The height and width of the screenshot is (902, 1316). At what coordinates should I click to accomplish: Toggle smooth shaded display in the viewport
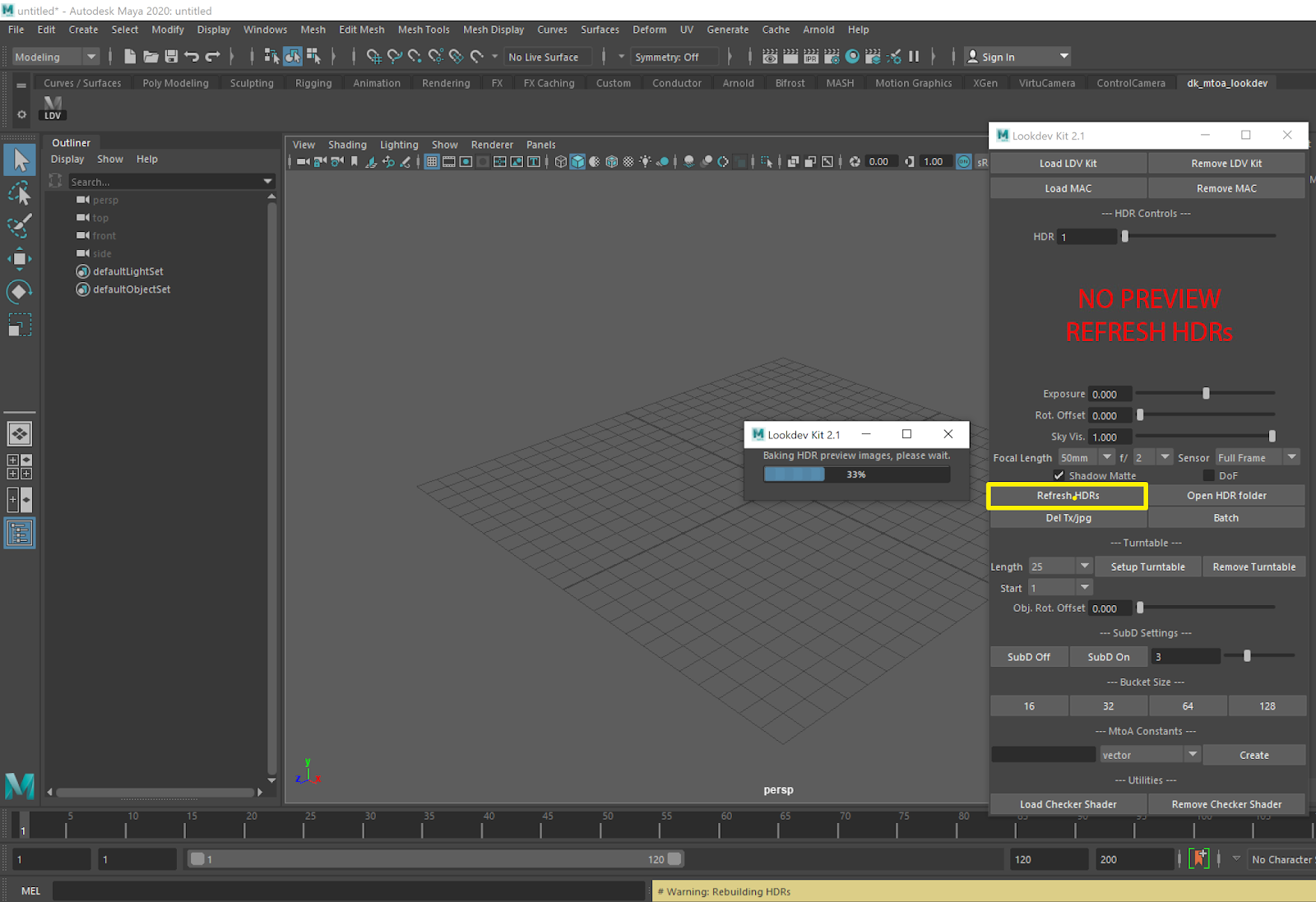578,162
